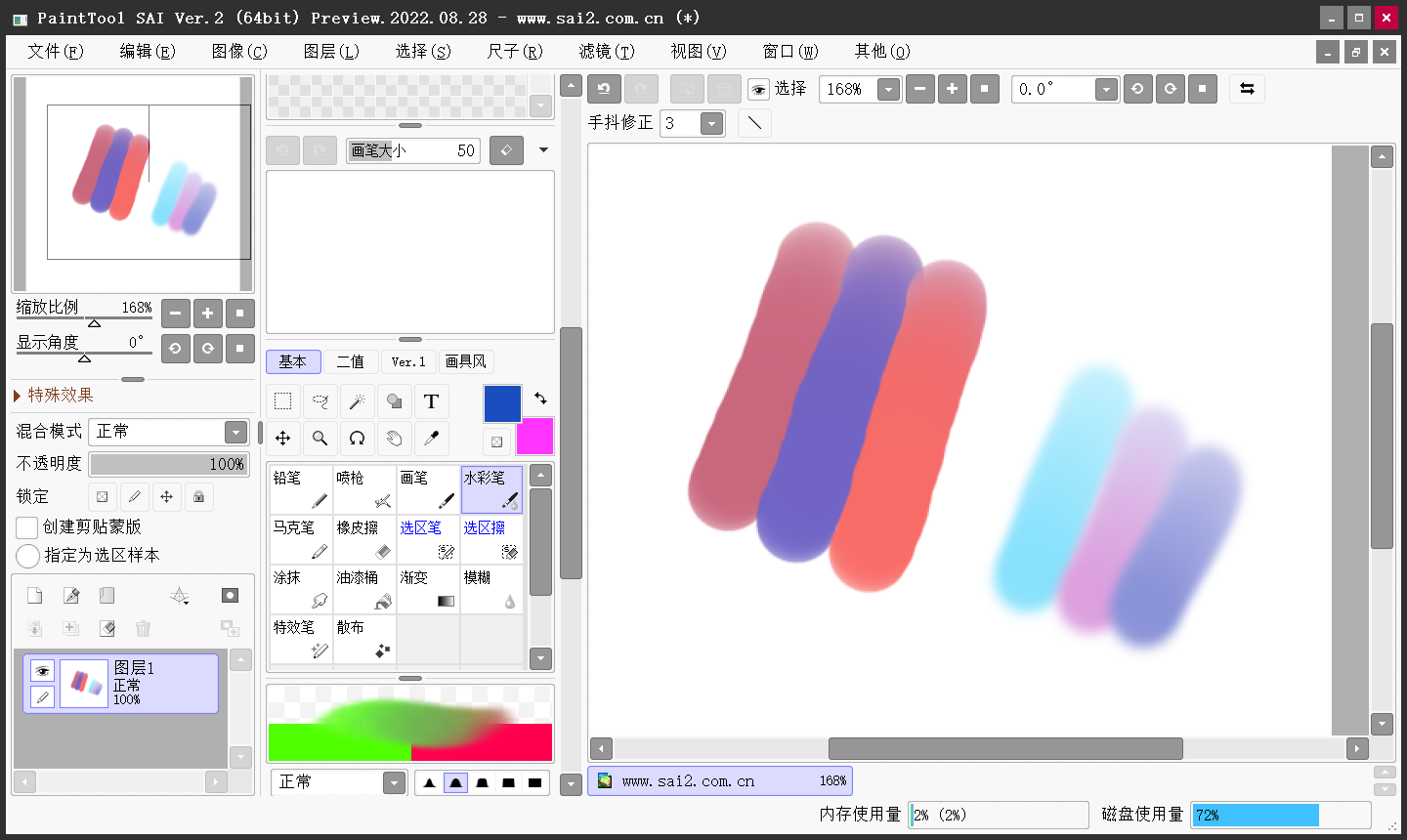Toggle lock all padlock icon

(x=199, y=497)
